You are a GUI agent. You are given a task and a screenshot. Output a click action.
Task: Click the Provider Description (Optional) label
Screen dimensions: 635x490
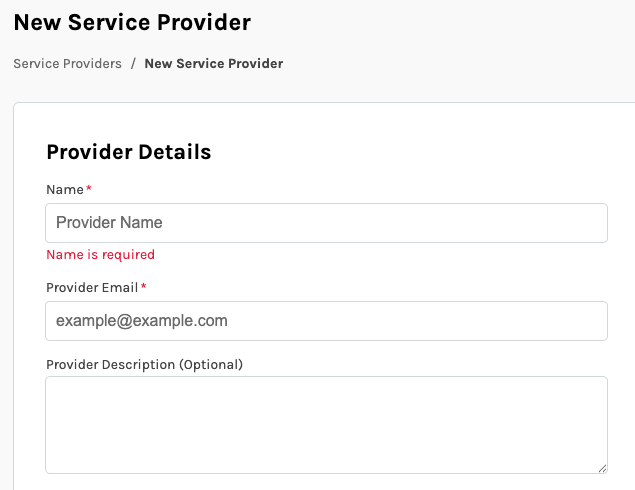click(x=144, y=364)
